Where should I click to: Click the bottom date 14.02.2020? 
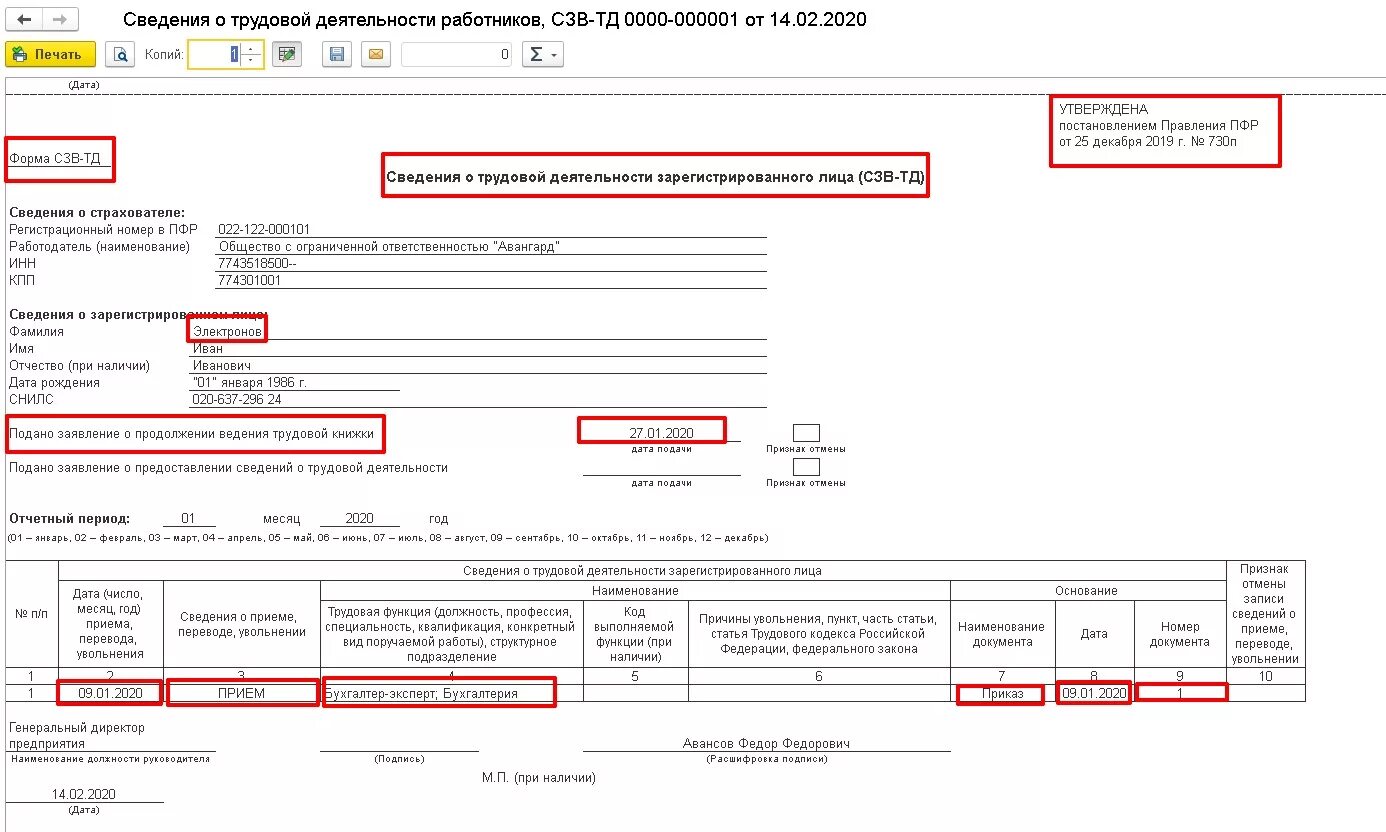[x=84, y=794]
